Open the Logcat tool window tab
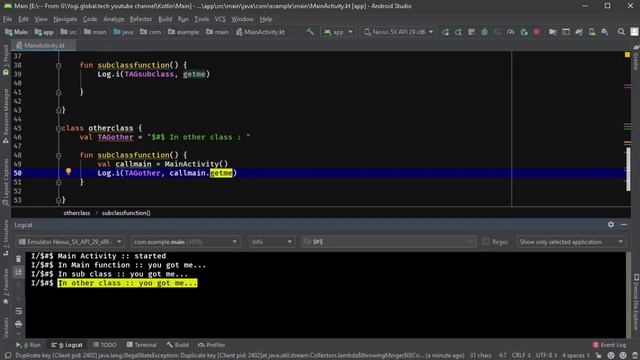 pos(67,345)
